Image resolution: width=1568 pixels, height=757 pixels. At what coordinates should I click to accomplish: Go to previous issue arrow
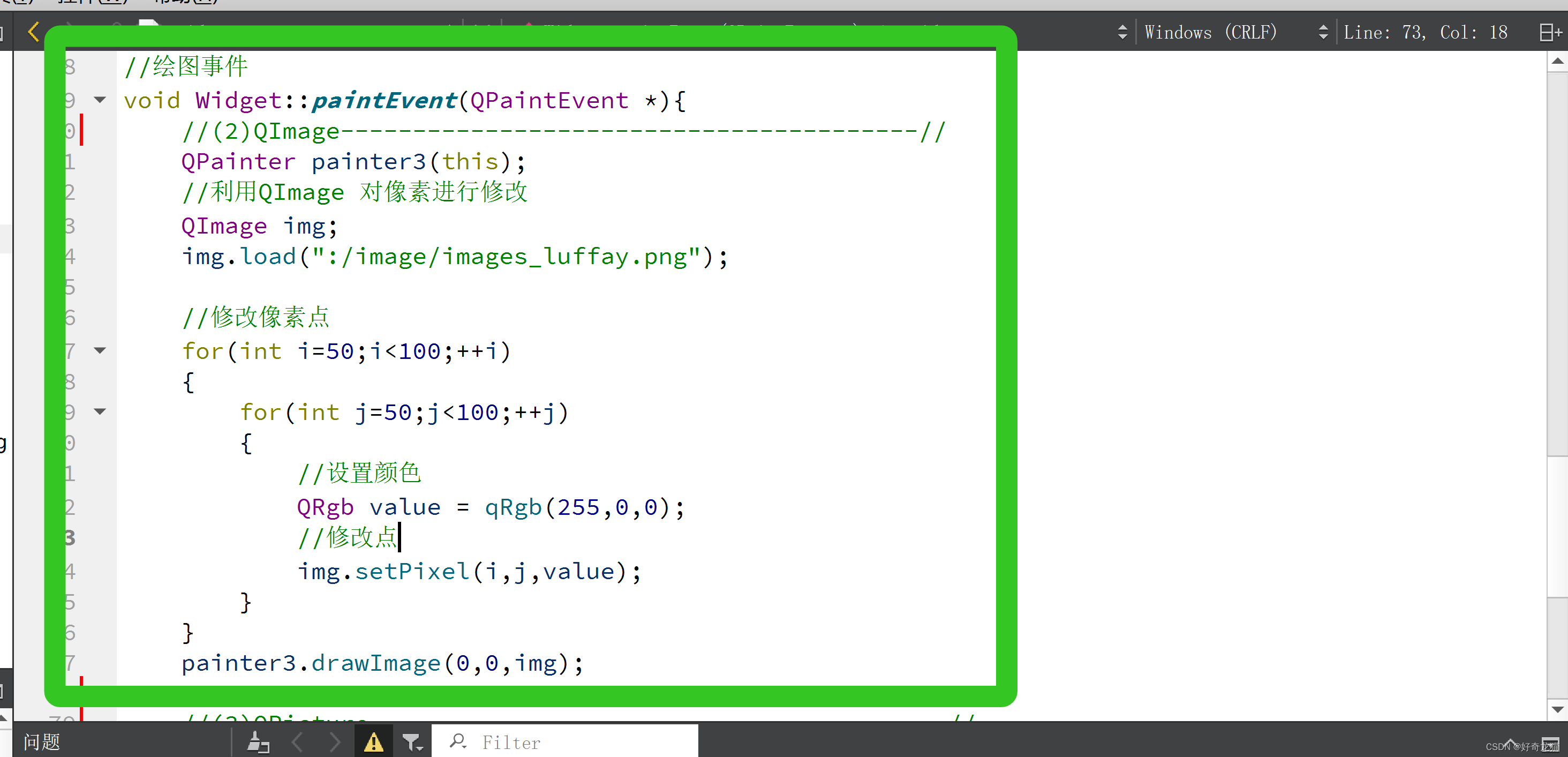pos(297,742)
